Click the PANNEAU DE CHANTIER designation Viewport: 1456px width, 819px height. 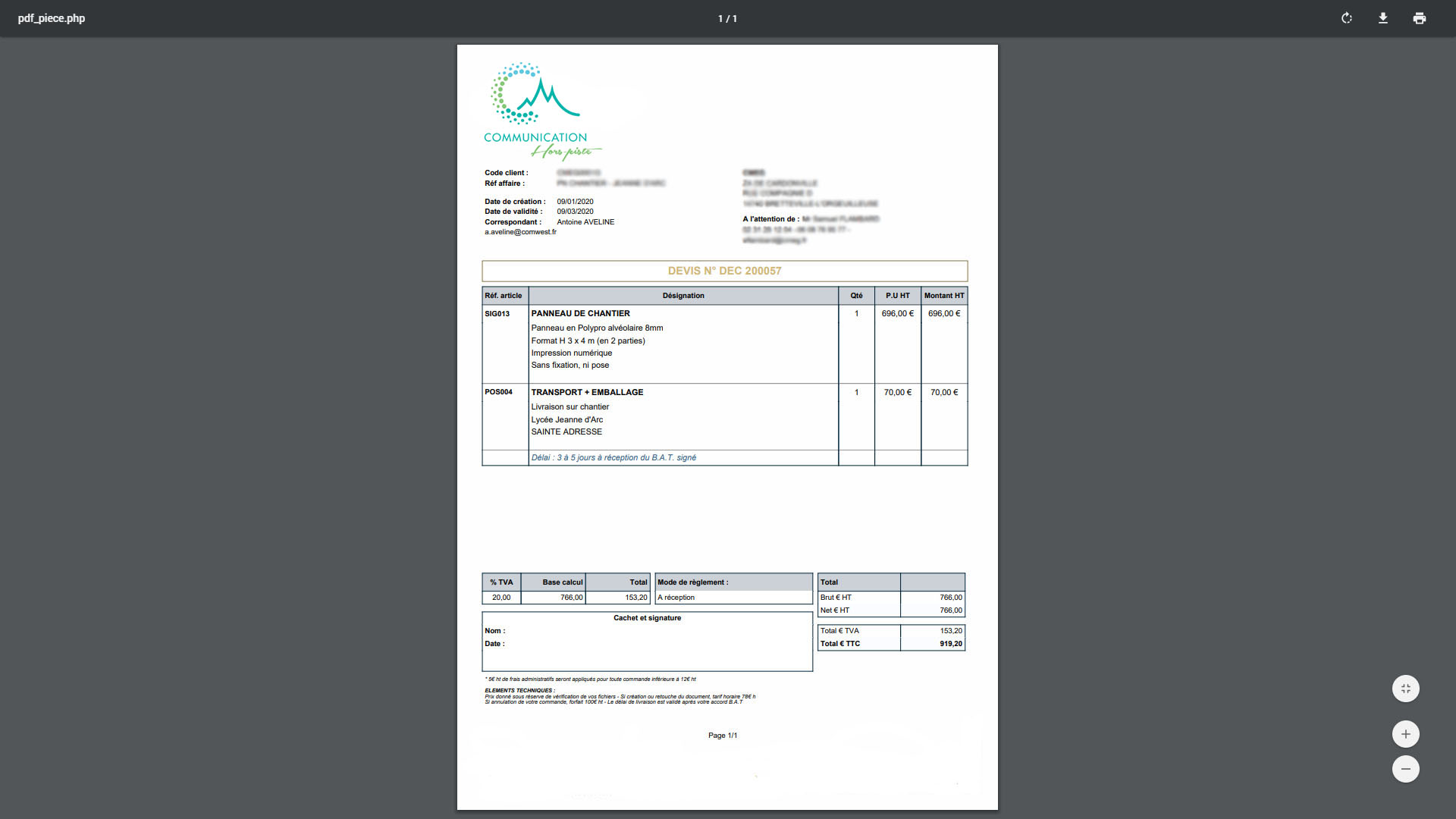(x=580, y=313)
